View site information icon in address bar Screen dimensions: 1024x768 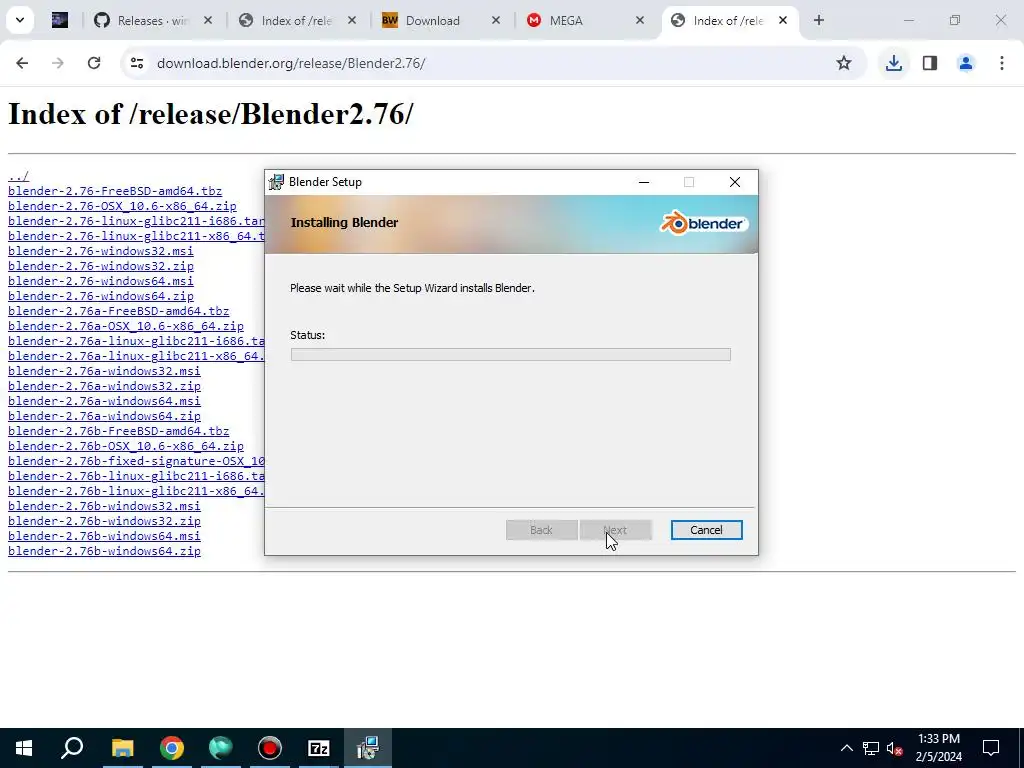point(136,63)
